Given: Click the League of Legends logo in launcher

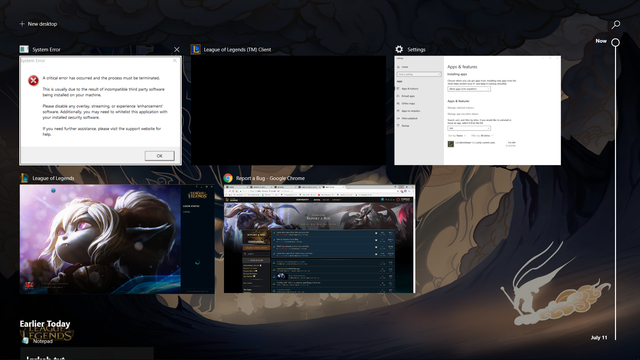Looking at the screenshot, I should point(197,195).
